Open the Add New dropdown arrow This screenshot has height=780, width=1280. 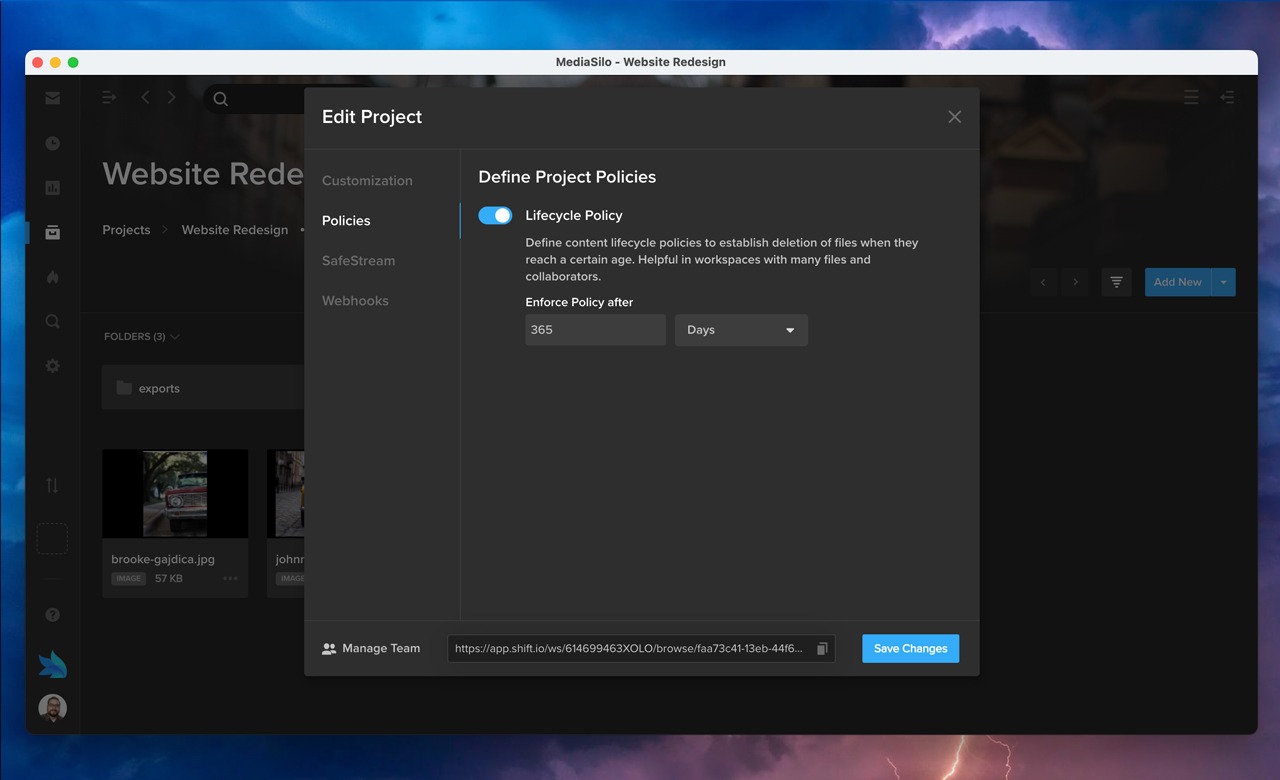pyautogui.click(x=1224, y=282)
